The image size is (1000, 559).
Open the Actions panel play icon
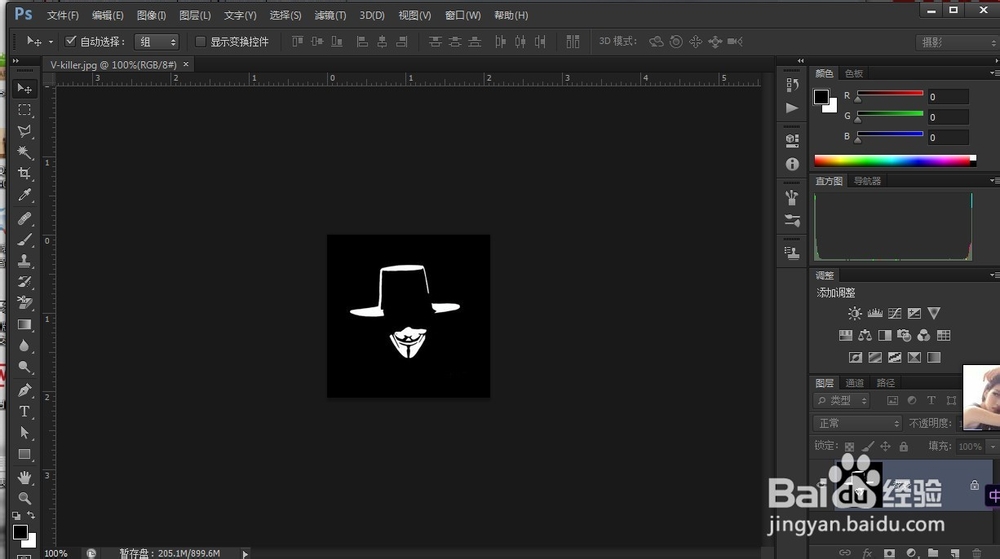click(792, 108)
